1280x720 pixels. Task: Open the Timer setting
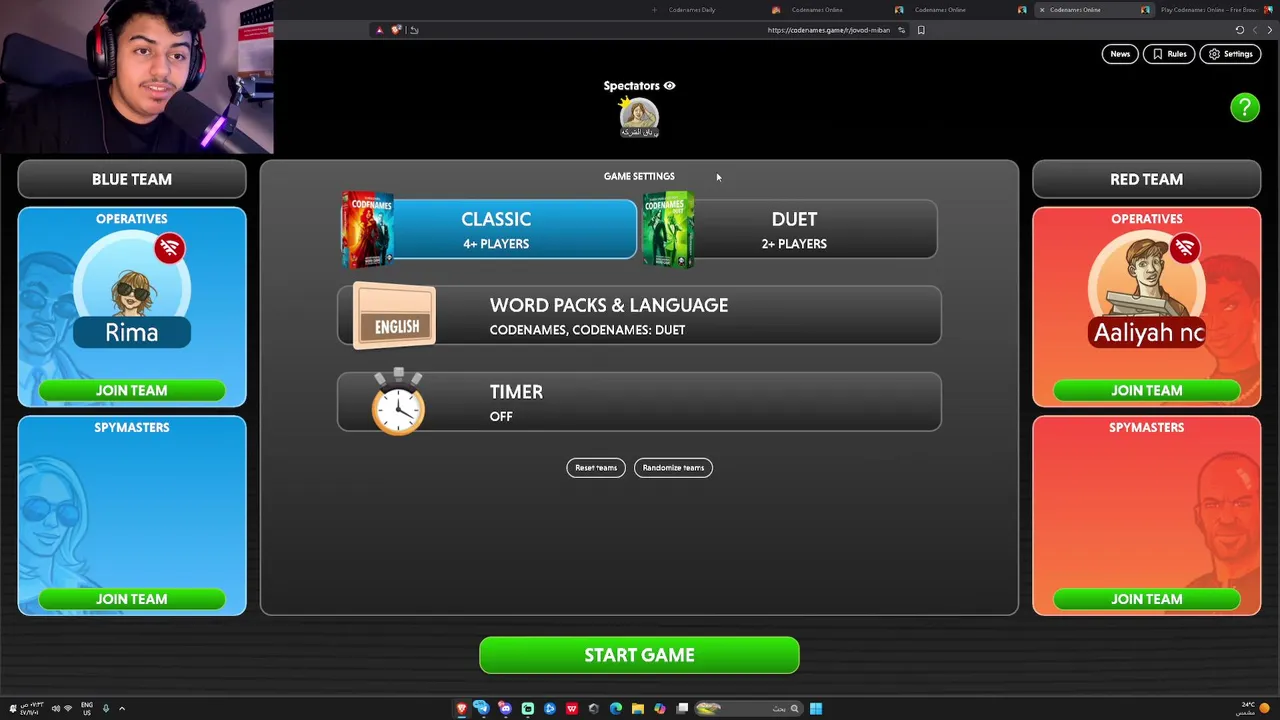tap(639, 402)
